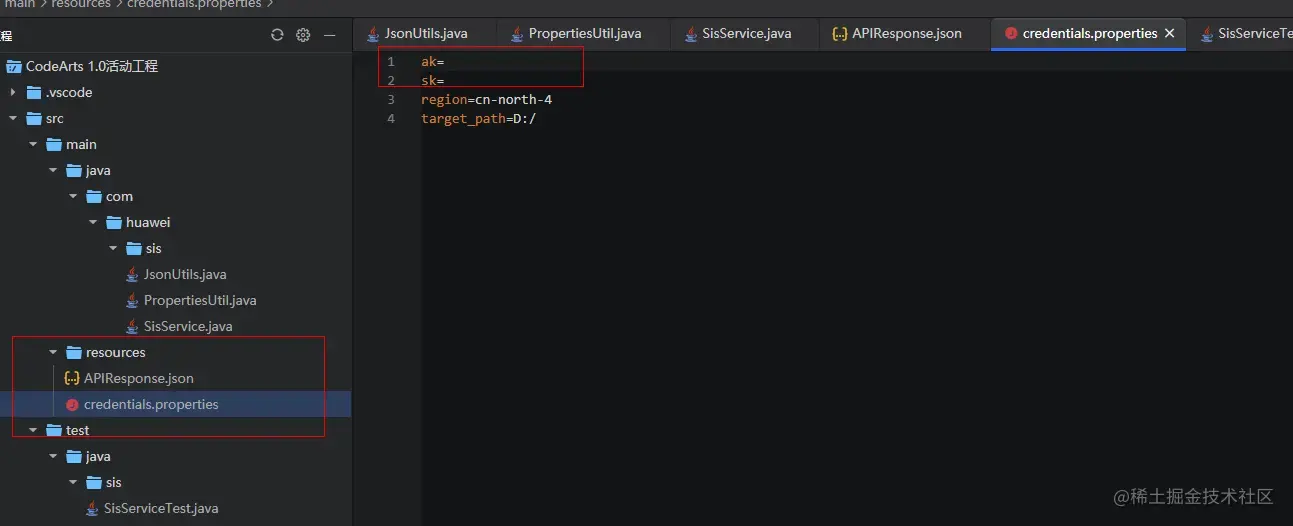Image resolution: width=1293 pixels, height=526 pixels.
Task: Collapse the java folder arrow under main
Action: (53, 171)
